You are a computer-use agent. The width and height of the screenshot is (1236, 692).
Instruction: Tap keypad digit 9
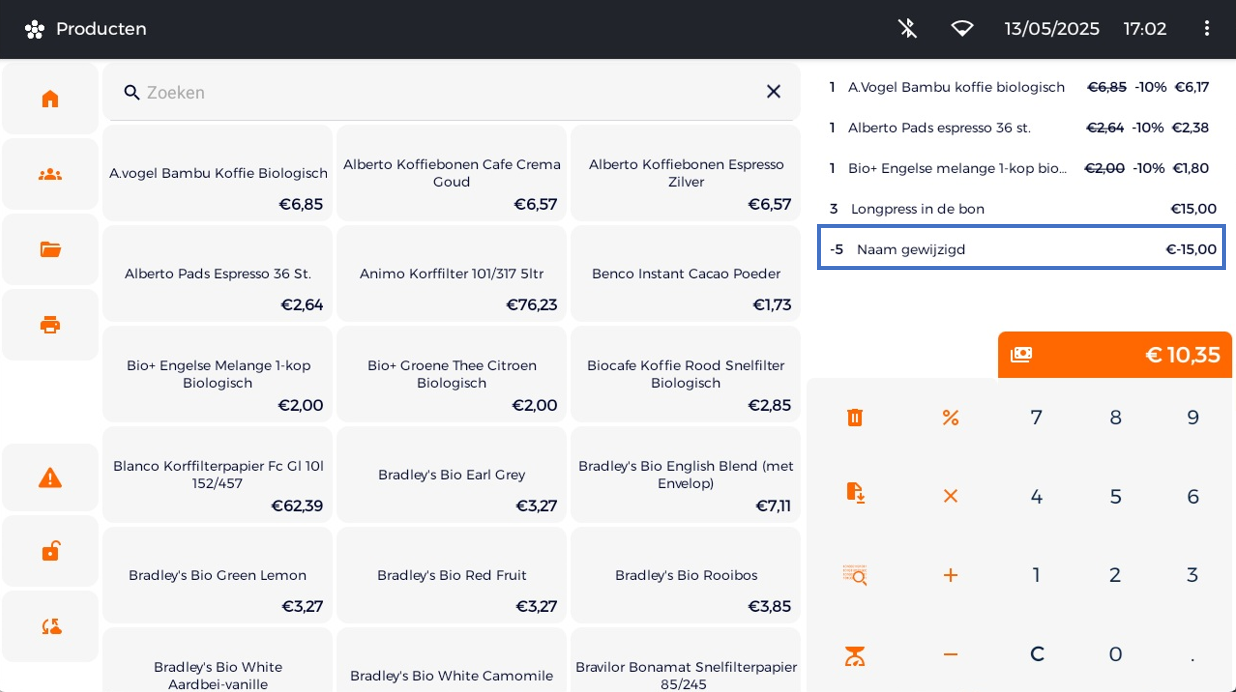1193,417
